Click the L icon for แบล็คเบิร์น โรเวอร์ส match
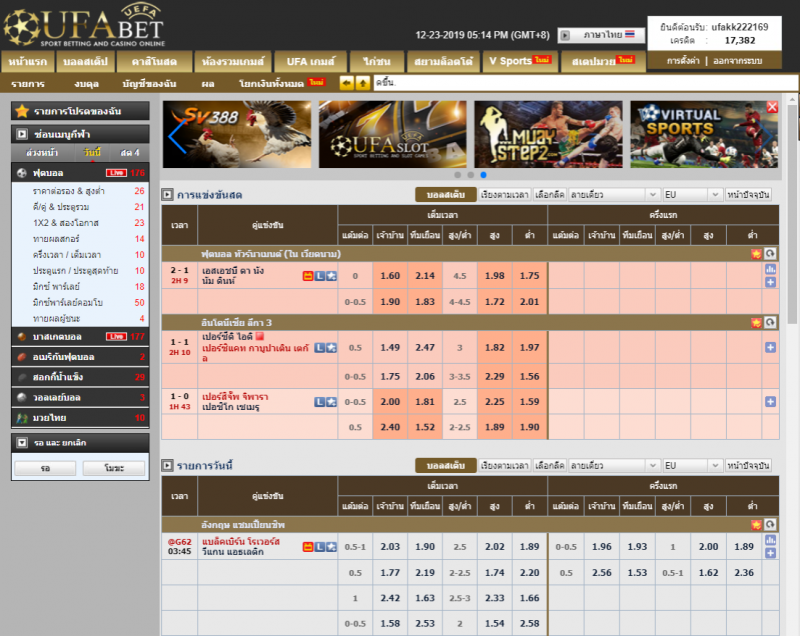The image size is (800, 636). [320, 547]
